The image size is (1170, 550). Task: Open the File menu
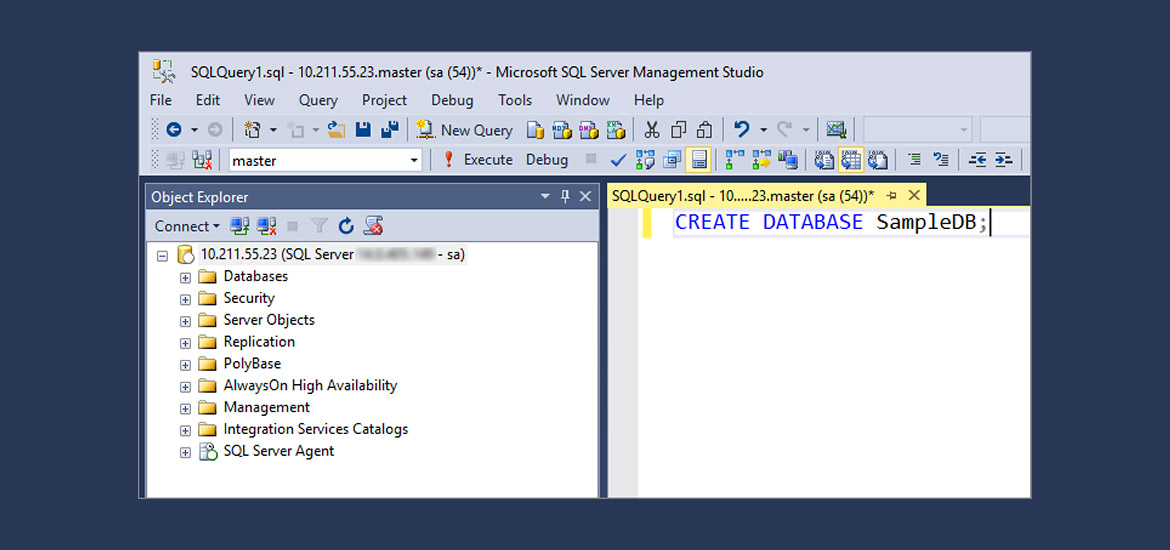tap(160, 100)
